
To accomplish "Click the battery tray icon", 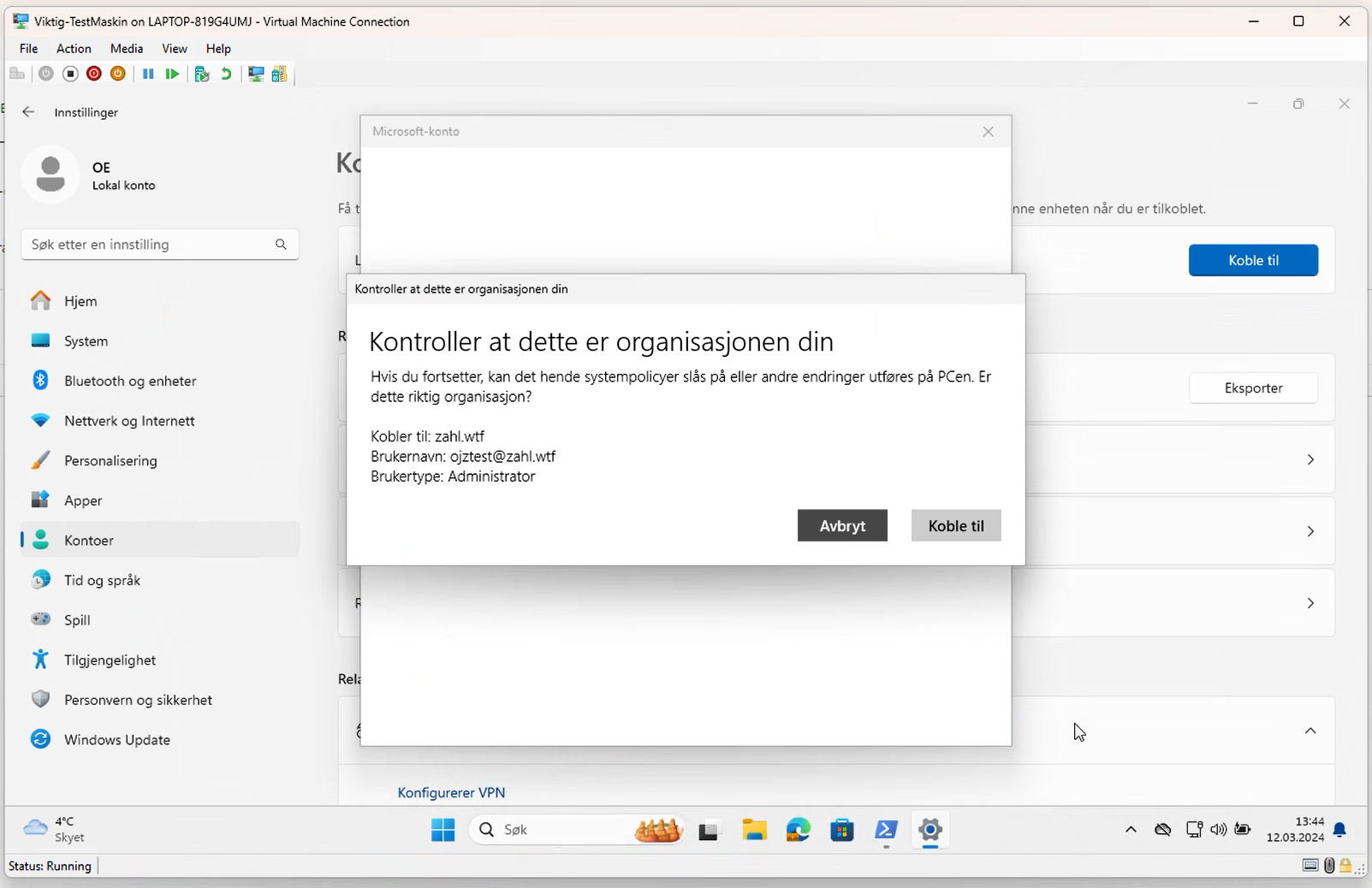I will coord(1243,830).
